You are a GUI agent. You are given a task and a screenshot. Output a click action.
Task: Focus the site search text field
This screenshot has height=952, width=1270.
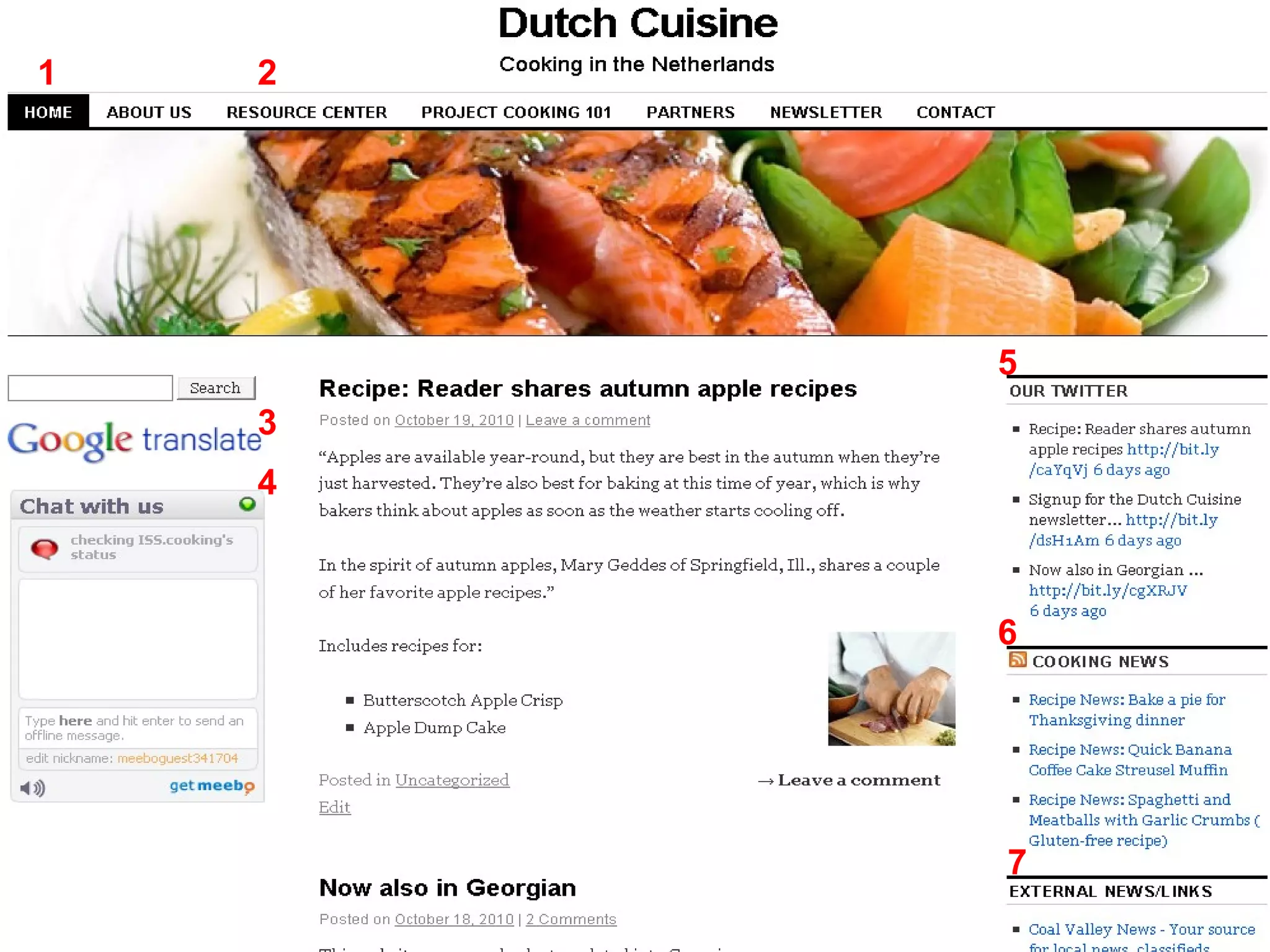90,388
